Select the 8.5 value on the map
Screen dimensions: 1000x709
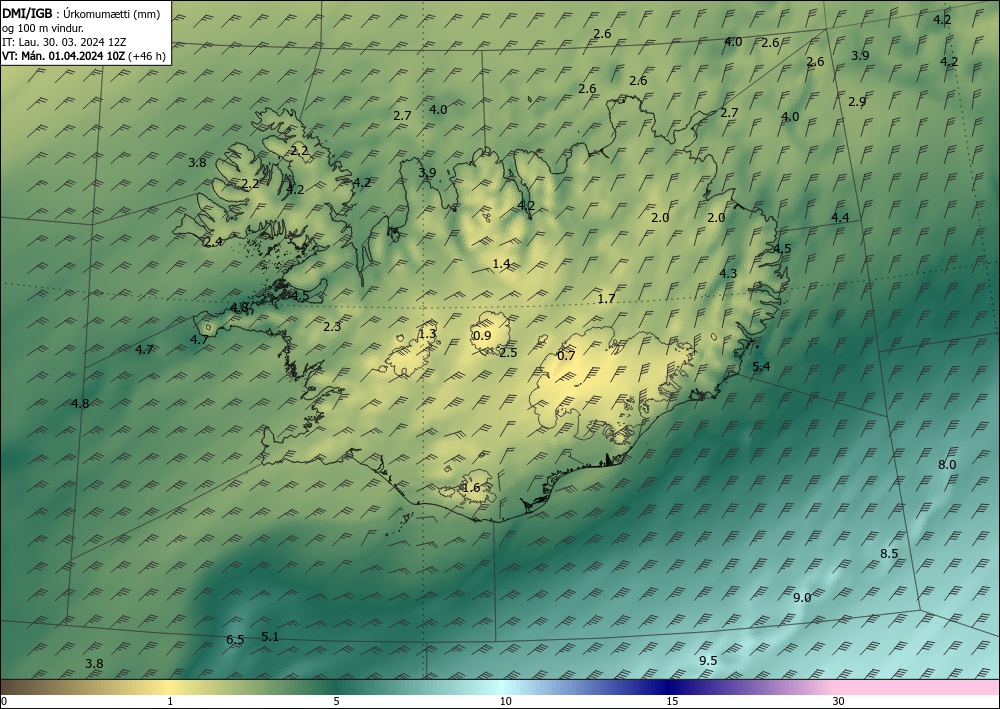889,553
